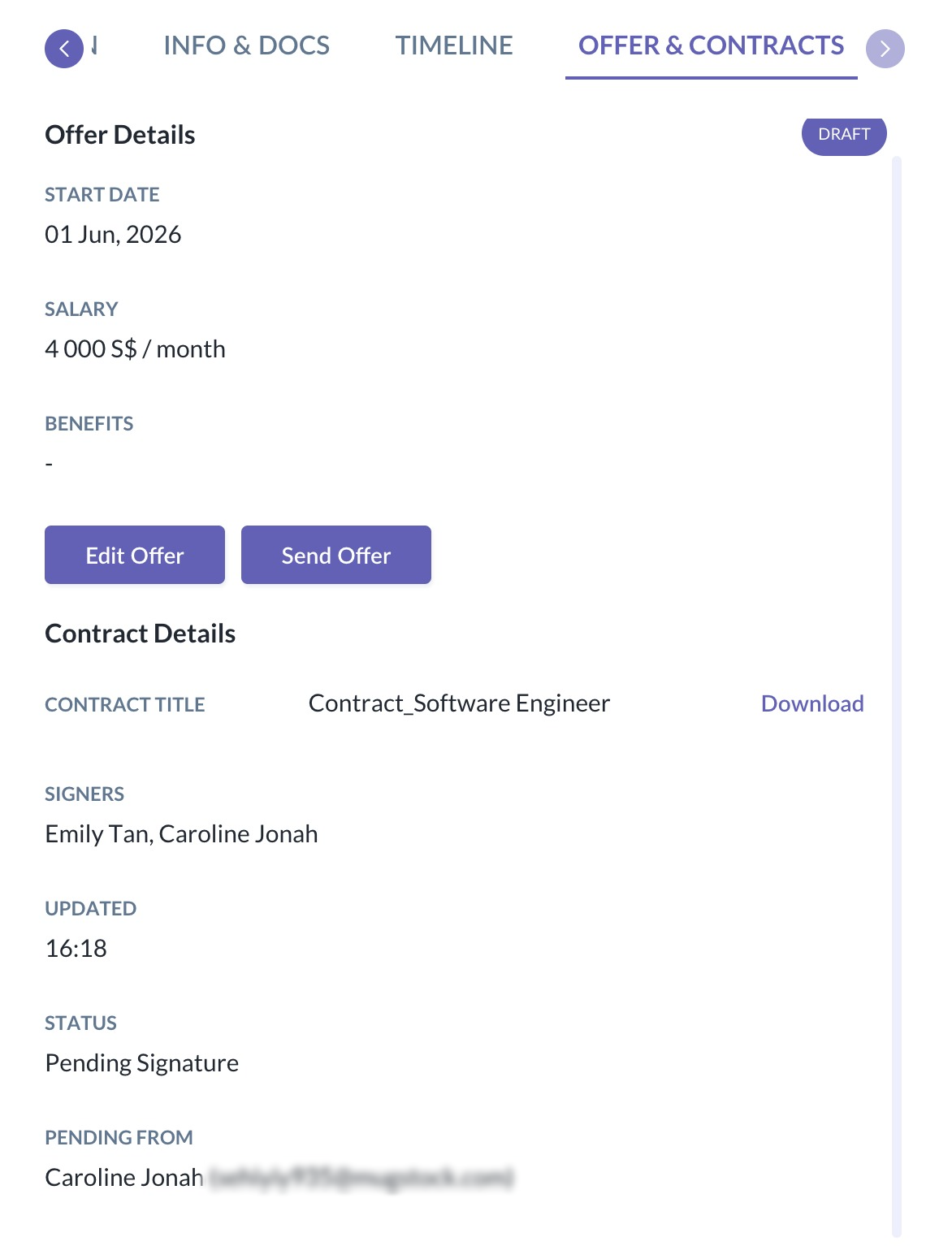The height and width of the screenshot is (1246, 952).
Task: Click the Pending Signature status text
Action: coord(142,1063)
